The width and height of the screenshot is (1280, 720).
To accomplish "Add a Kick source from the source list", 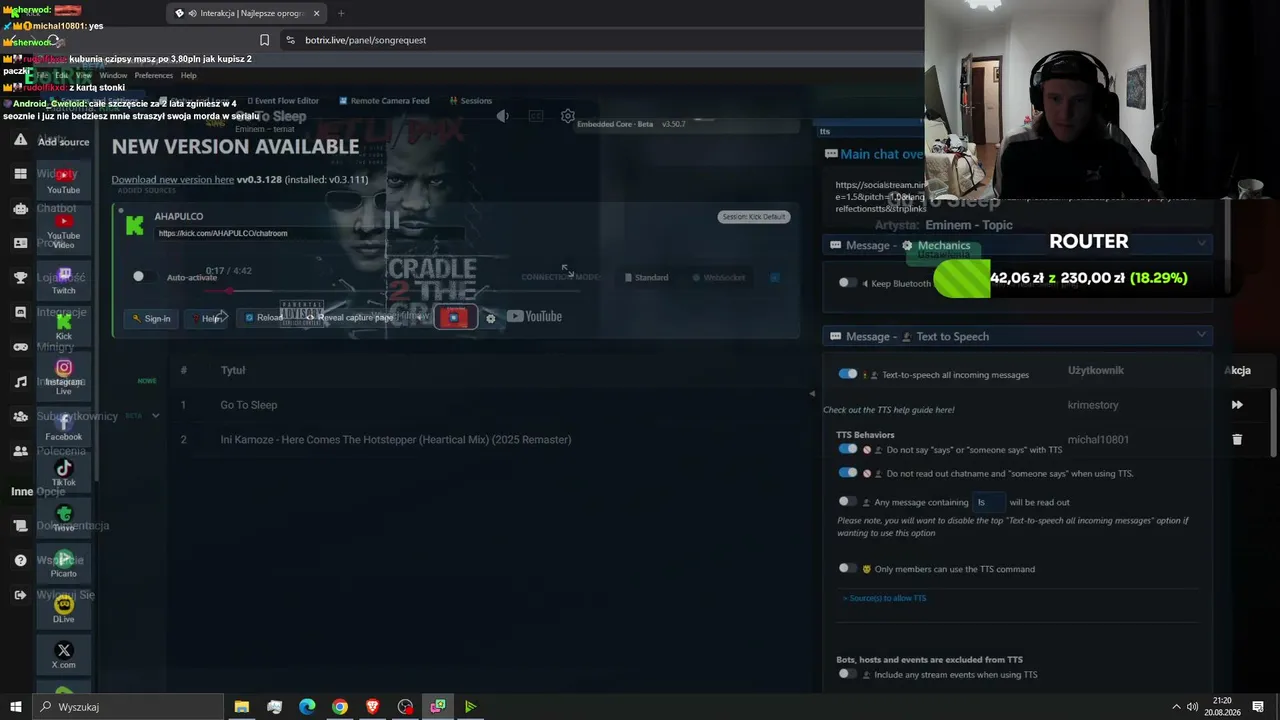I will click(63, 327).
